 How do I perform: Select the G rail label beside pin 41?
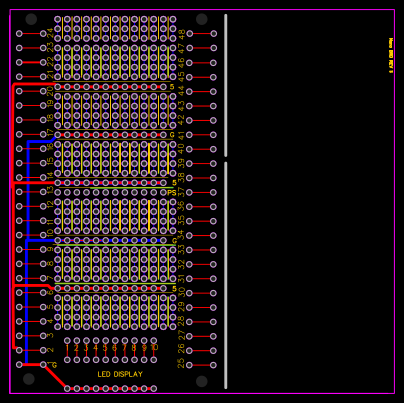(172, 135)
